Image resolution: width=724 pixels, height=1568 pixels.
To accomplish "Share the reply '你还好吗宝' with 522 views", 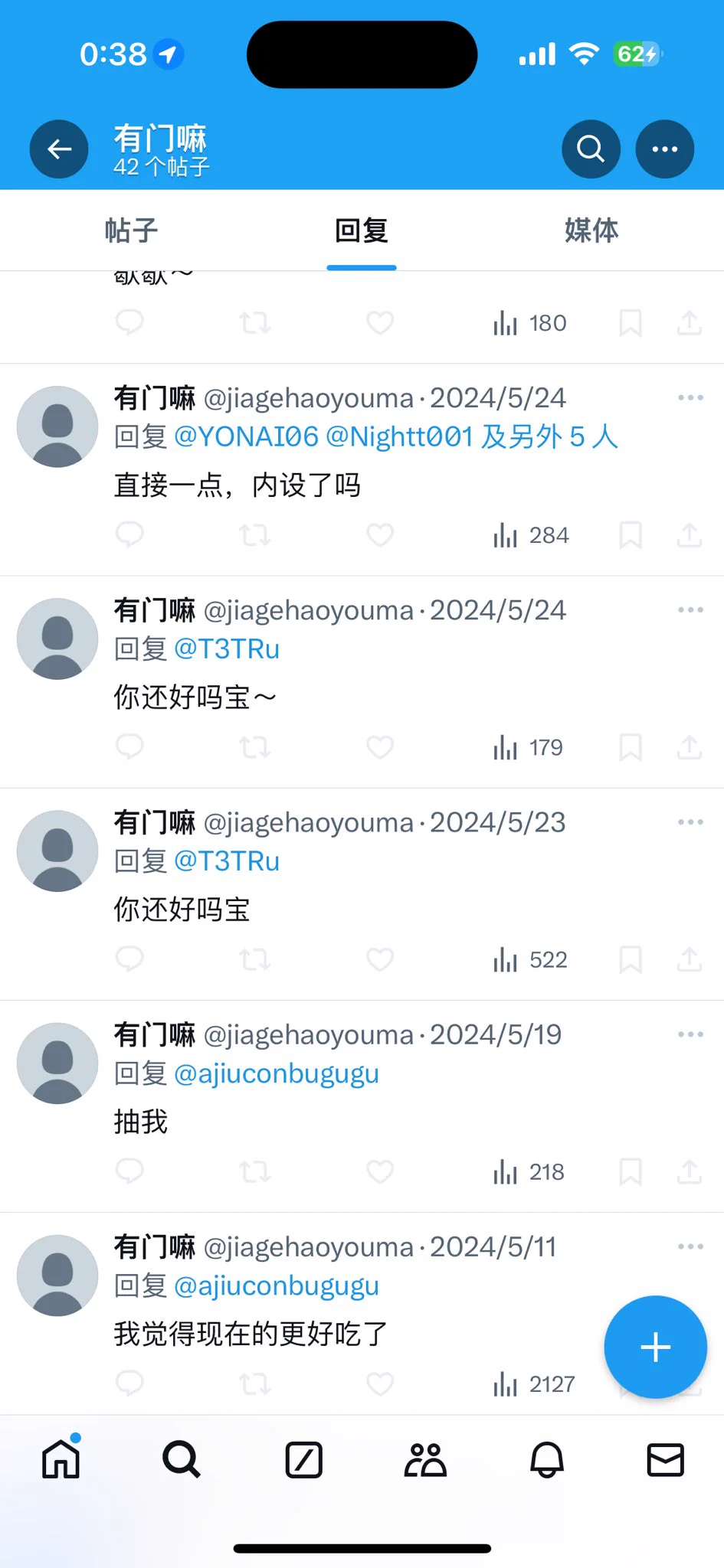I will 690,959.
